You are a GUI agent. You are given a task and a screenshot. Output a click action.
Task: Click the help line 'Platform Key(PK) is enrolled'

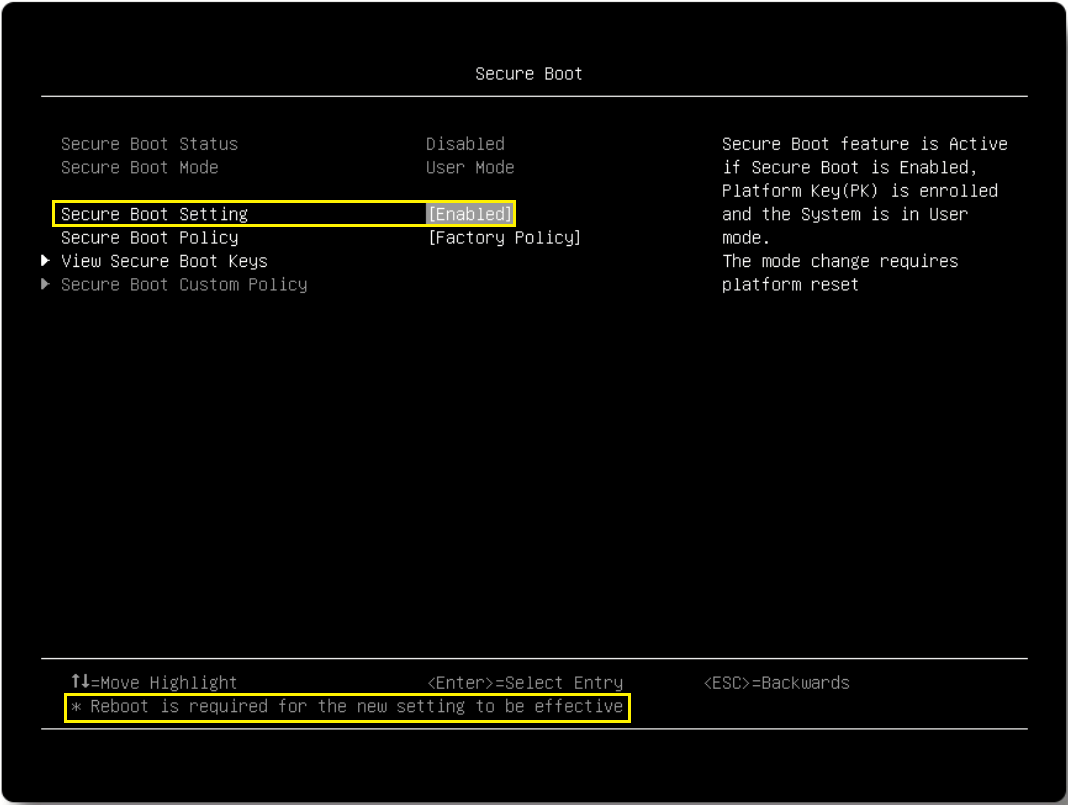(x=860, y=191)
